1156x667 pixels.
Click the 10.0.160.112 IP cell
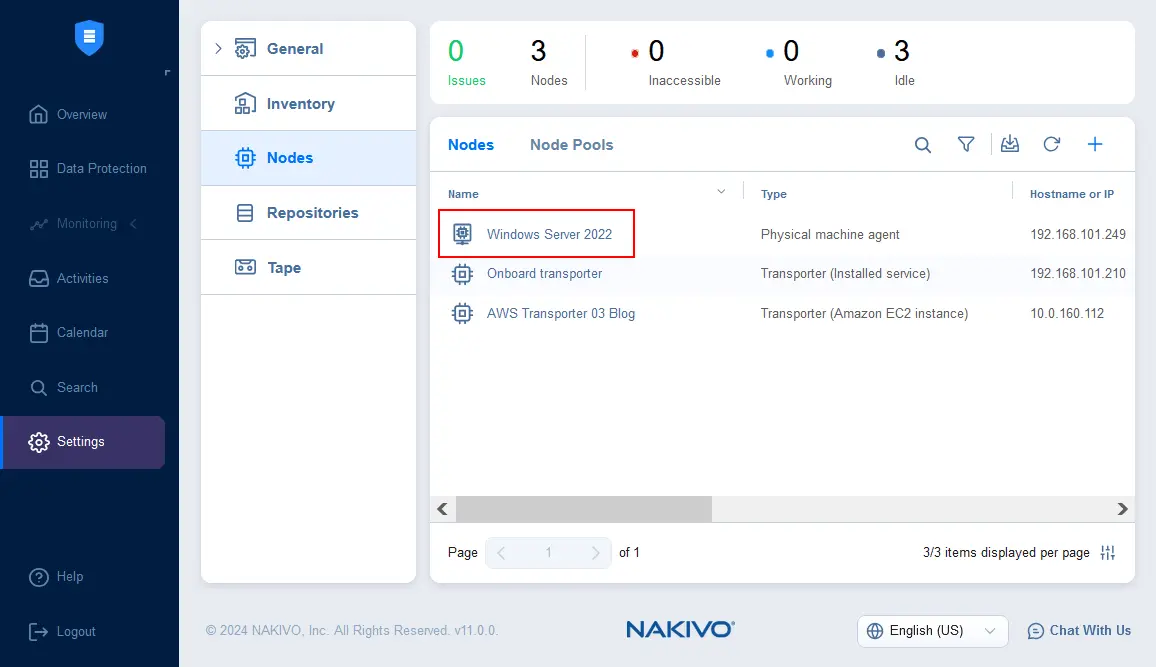(x=1067, y=313)
